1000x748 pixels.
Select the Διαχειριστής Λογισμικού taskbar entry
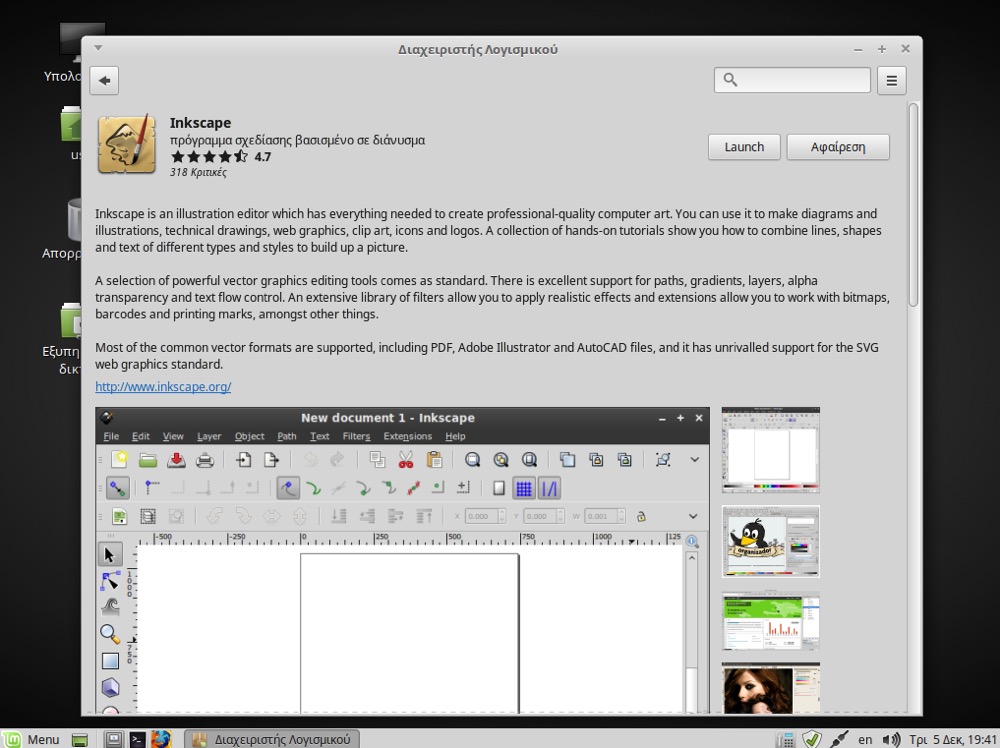tap(272, 739)
